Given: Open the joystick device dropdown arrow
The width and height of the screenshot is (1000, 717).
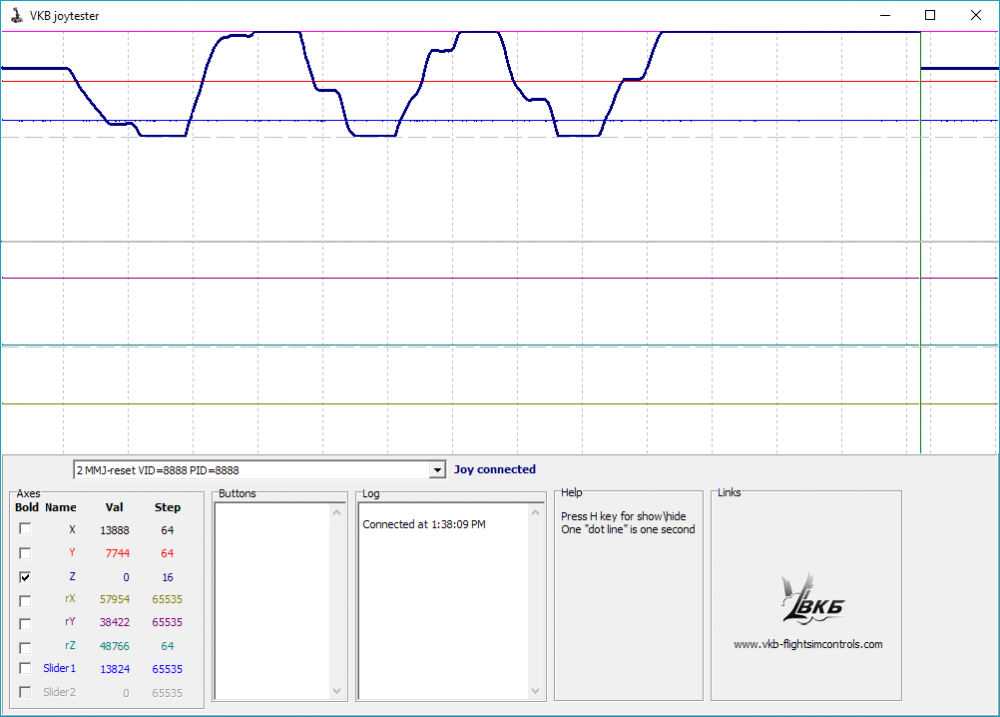Looking at the screenshot, I should [x=437, y=470].
